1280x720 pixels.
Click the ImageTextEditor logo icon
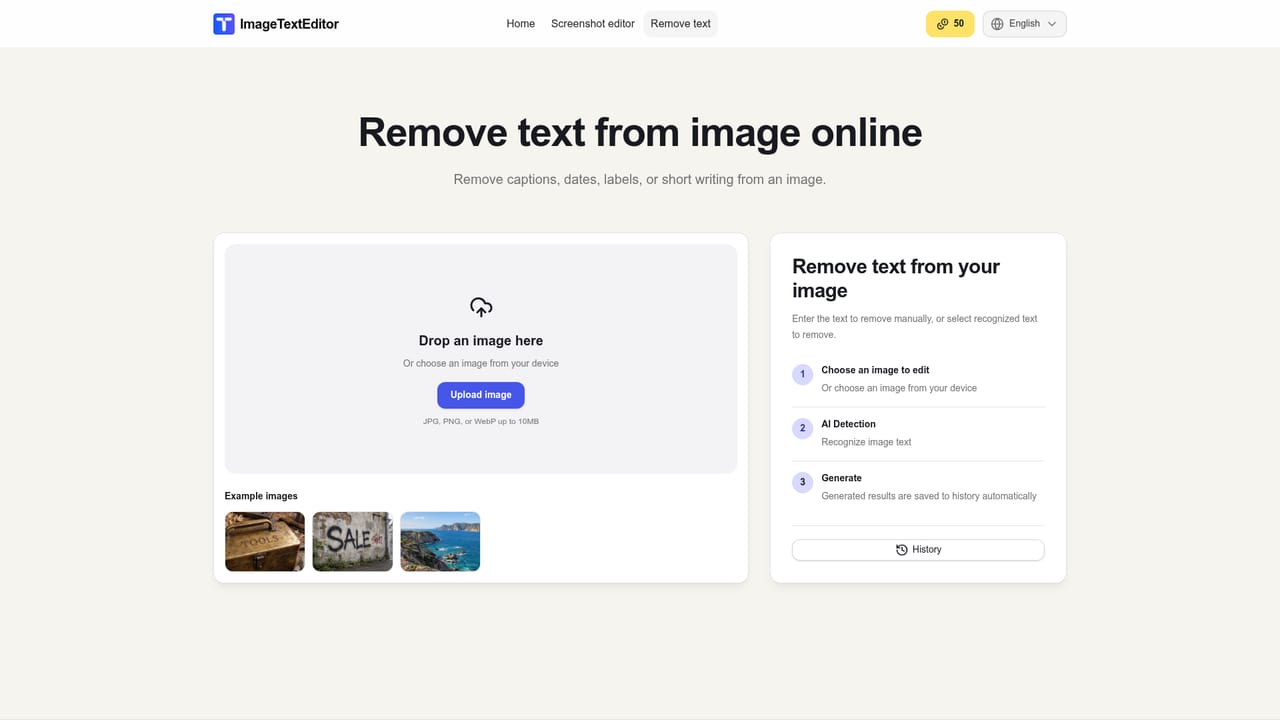224,24
